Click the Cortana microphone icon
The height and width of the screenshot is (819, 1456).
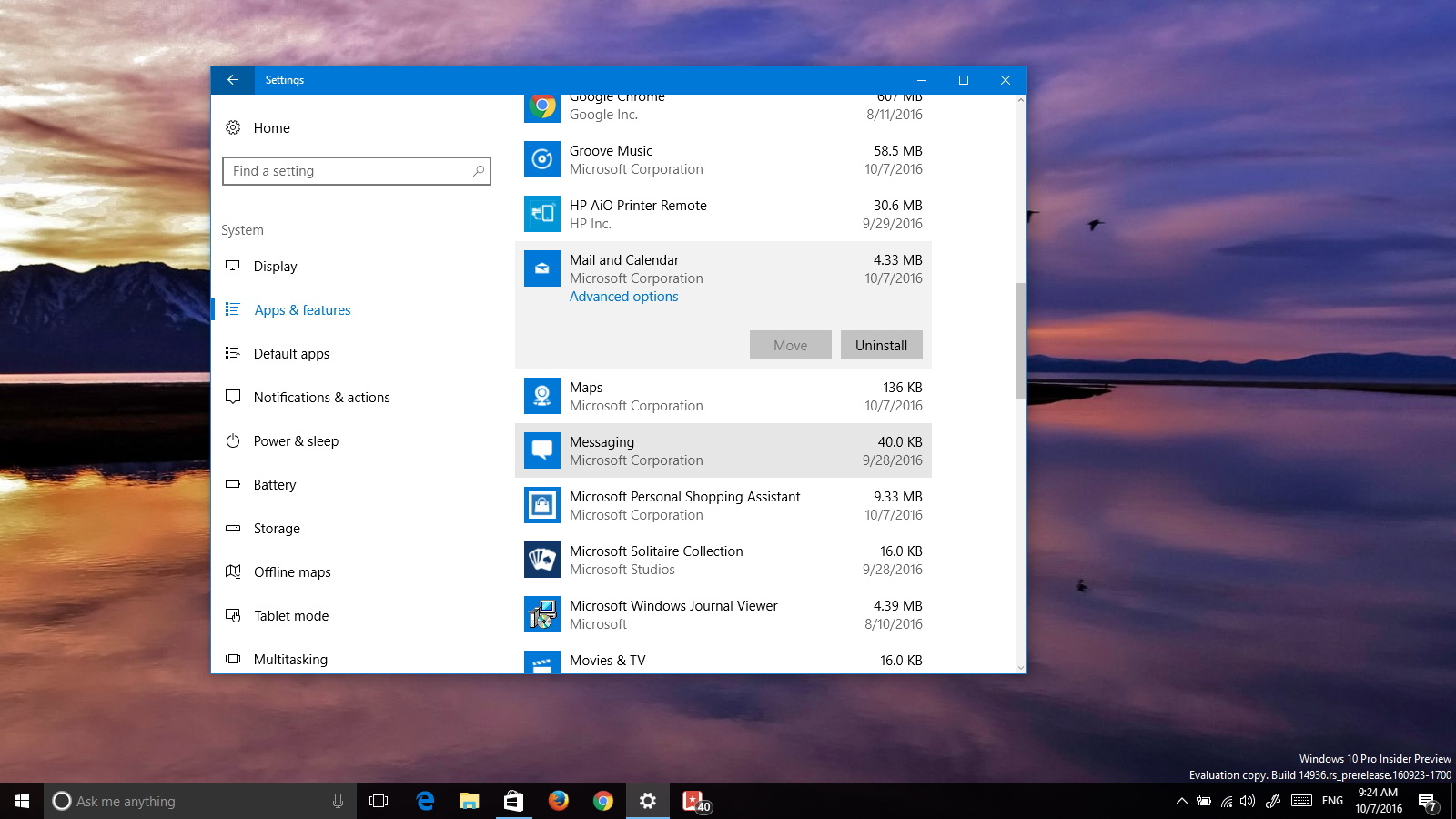pos(338,801)
